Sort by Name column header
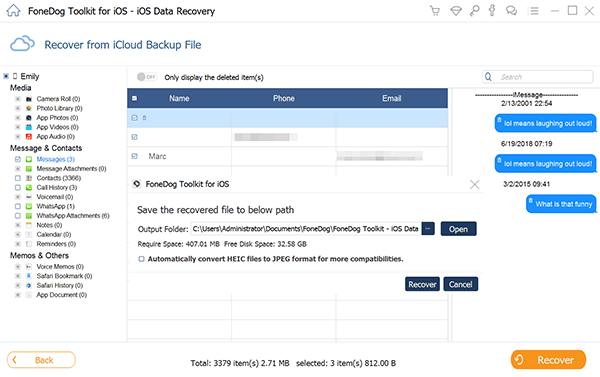This screenshot has width=600, height=377. [179, 98]
